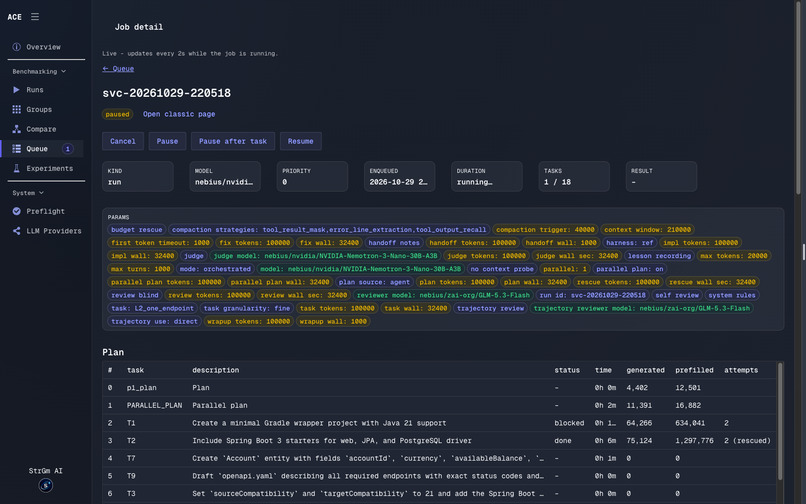The width and height of the screenshot is (806, 504).
Task: Resume the paused job
Action: (301, 141)
